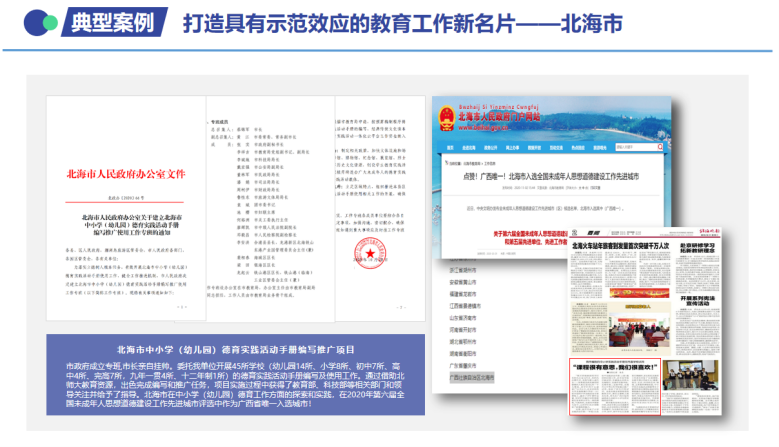
Task: Click the national emblem on the website banner
Action: 446,119
